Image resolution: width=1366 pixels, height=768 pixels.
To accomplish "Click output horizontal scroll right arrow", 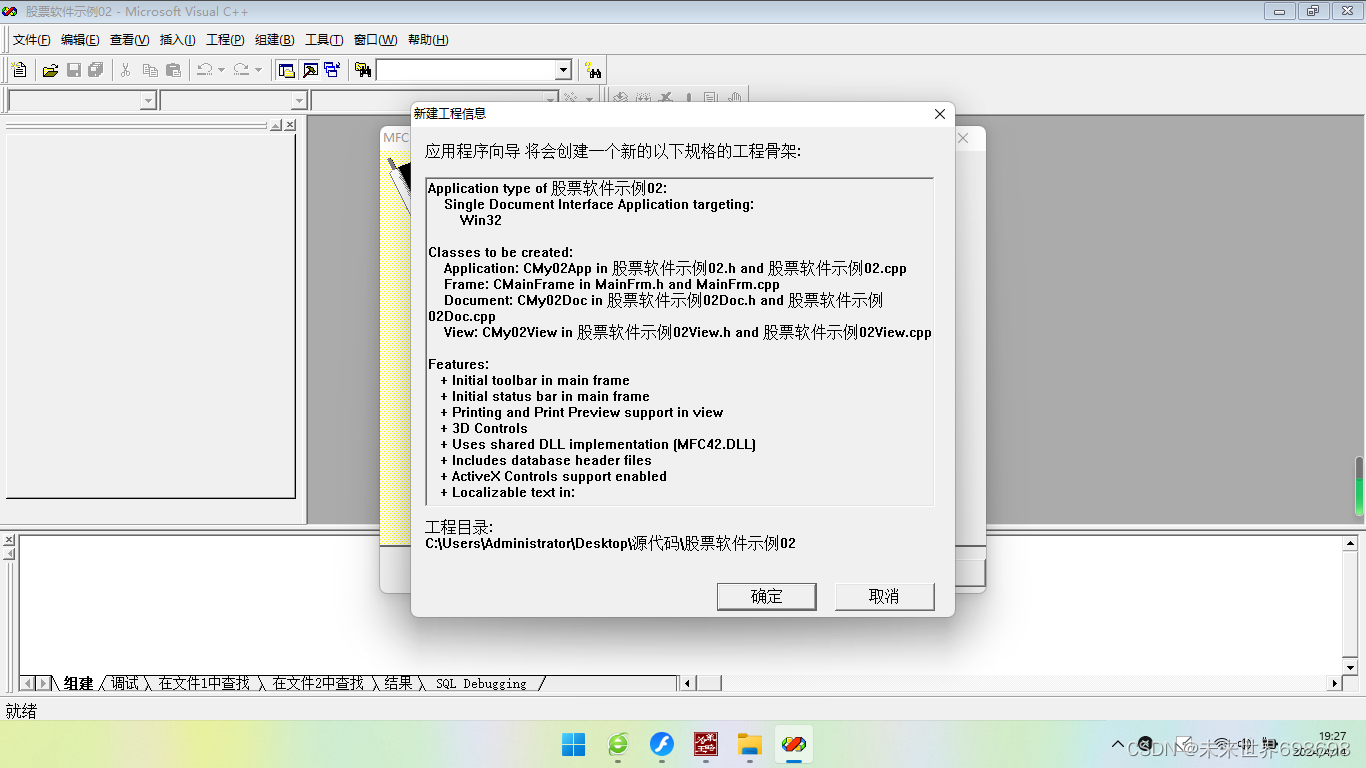I will pyautogui.click(x=1334, y=683).
